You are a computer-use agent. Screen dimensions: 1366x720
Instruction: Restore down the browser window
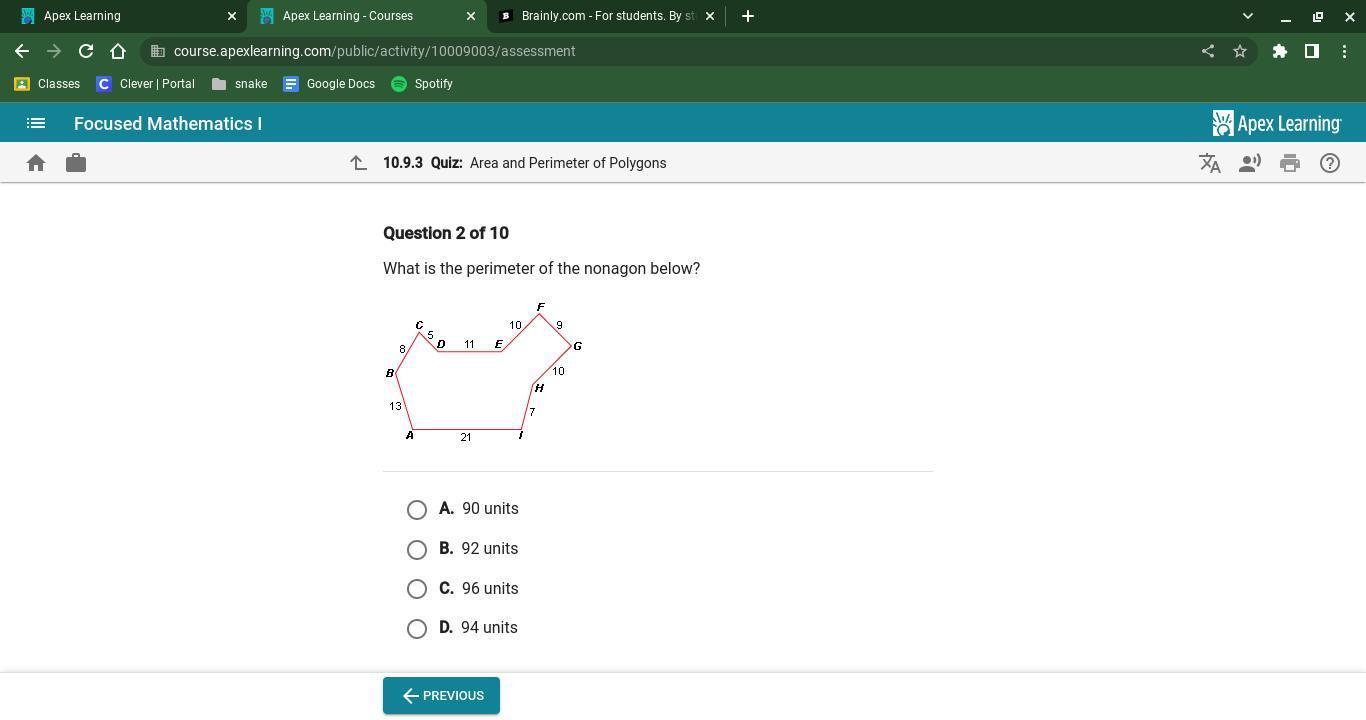pyautogui.click(x=1318, y=16)
